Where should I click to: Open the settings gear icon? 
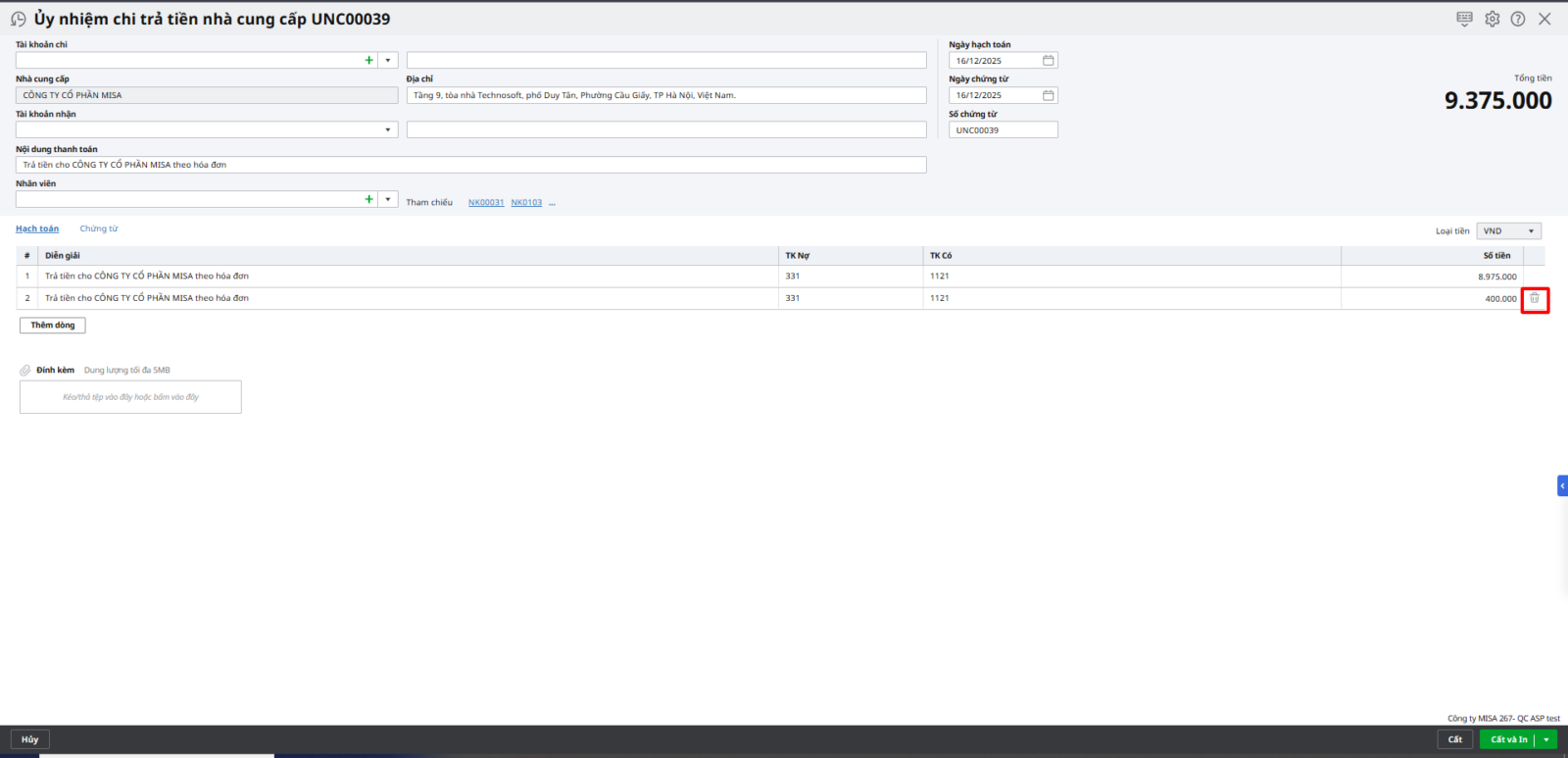(x=1492, y=19)
